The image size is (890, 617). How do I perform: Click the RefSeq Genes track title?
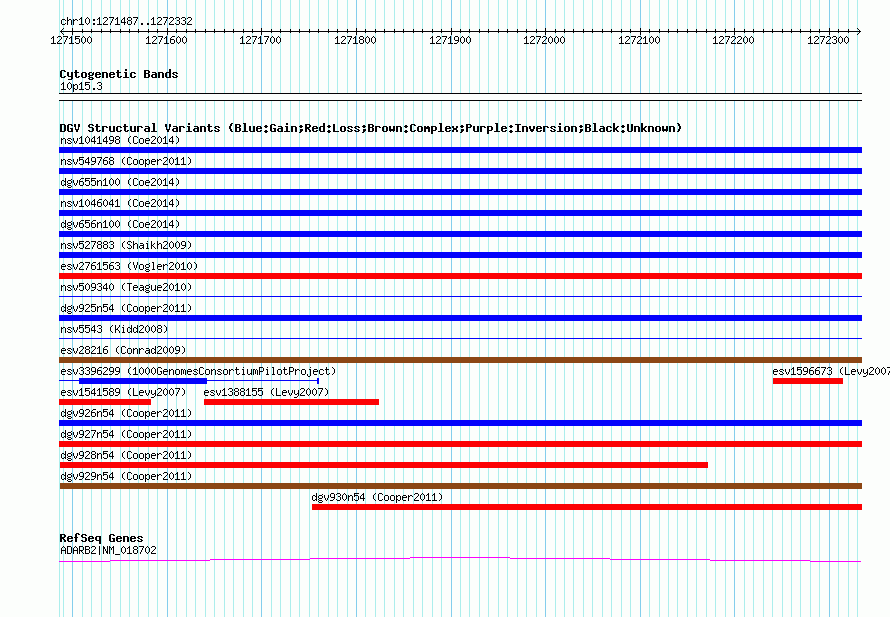pyautogui.click(x=101, y=538)
